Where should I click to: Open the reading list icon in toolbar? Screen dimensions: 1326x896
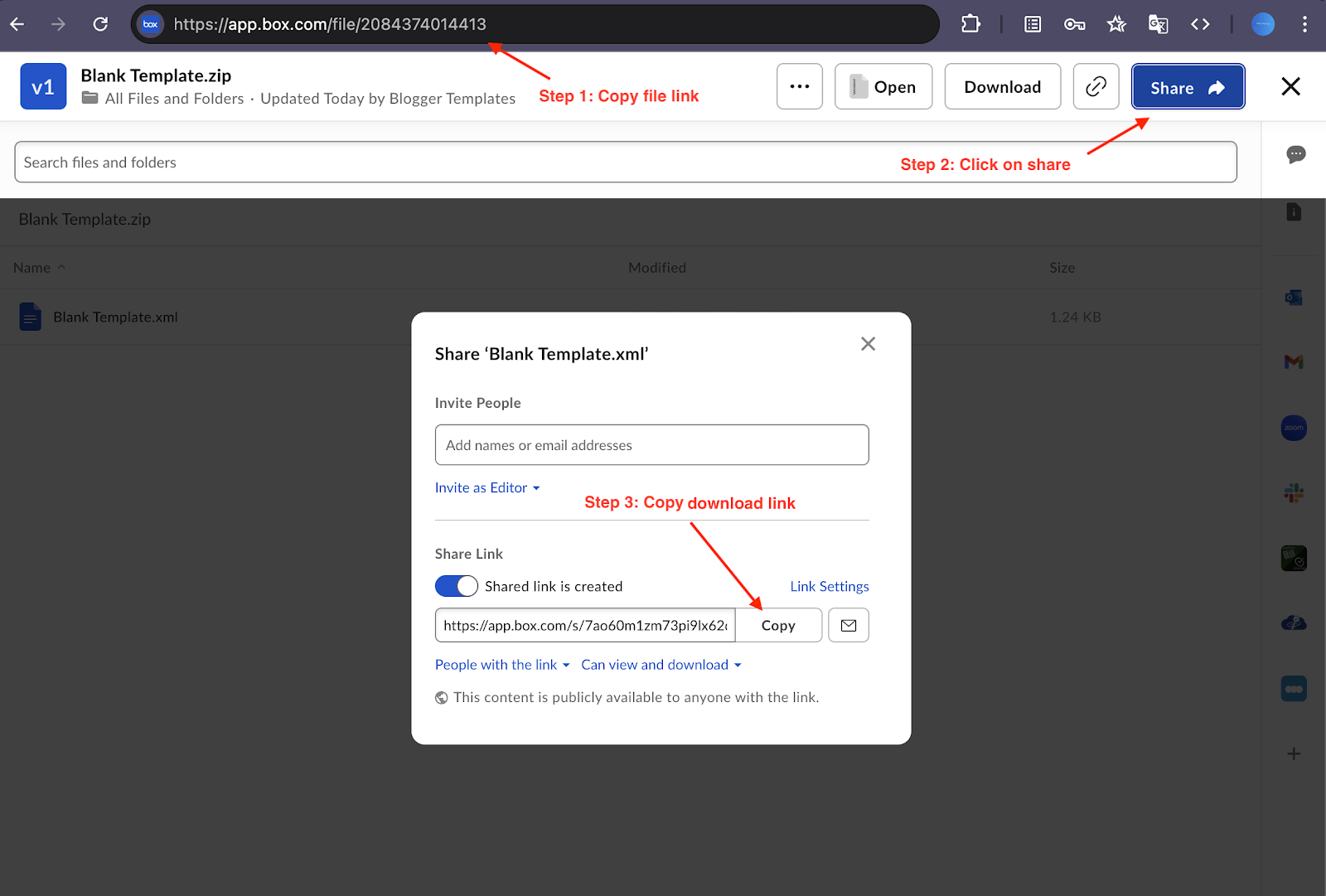tap(1033, 24)
